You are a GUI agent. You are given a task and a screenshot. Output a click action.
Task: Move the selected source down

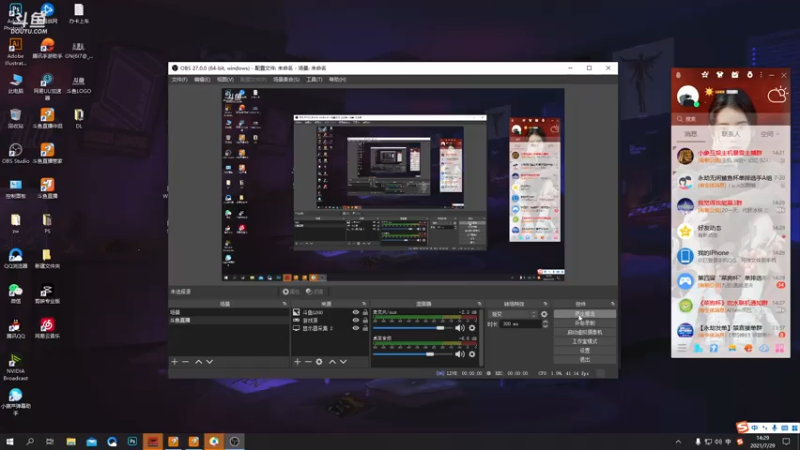pyautogui.click(x=343, y=362)
